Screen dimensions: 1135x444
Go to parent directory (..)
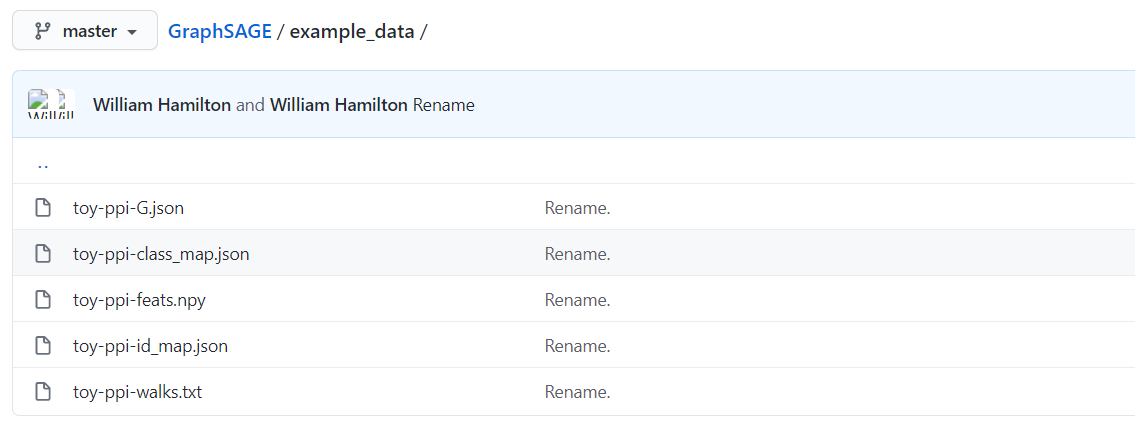click(x=43, y=162)
